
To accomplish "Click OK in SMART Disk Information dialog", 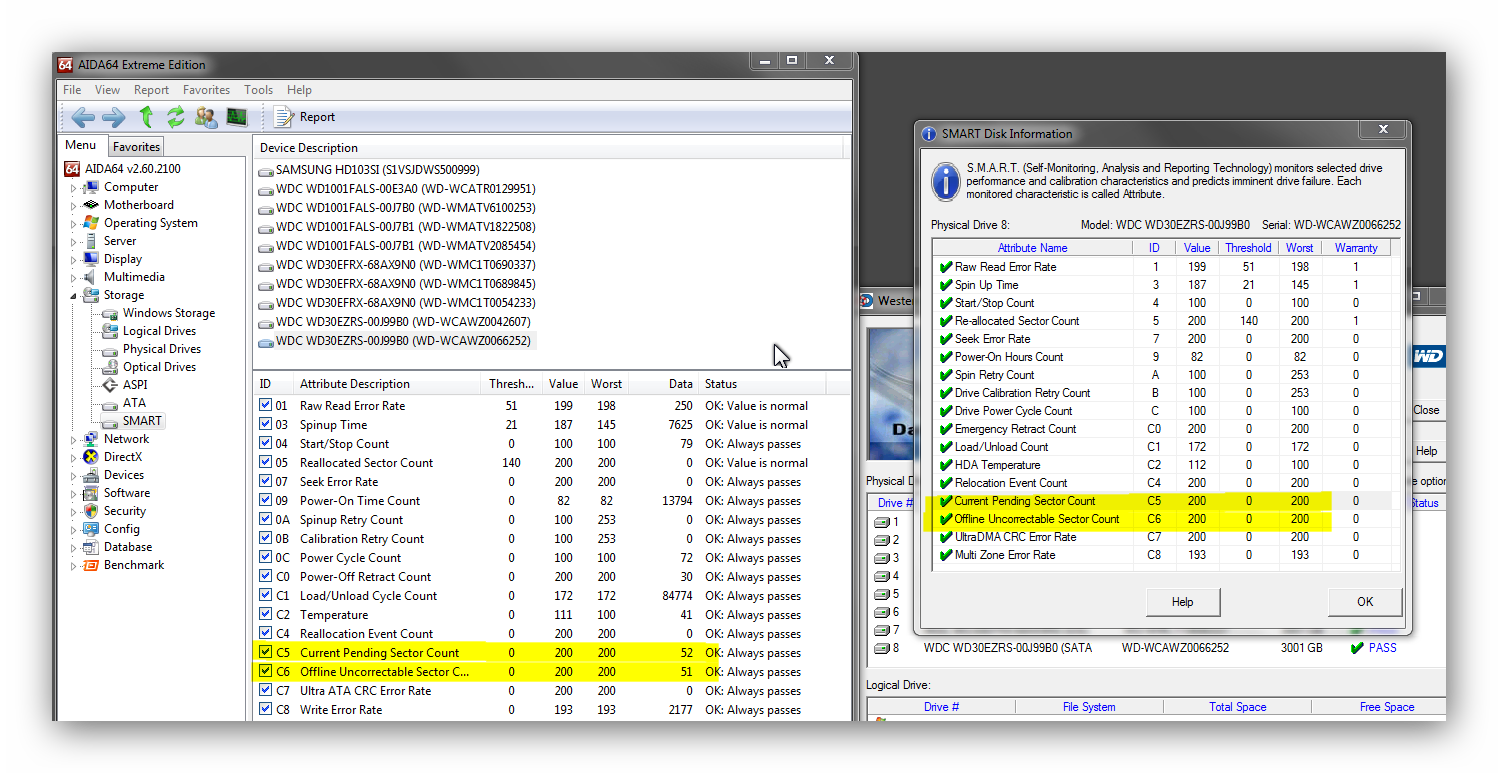I will [x=1365, y=602].
